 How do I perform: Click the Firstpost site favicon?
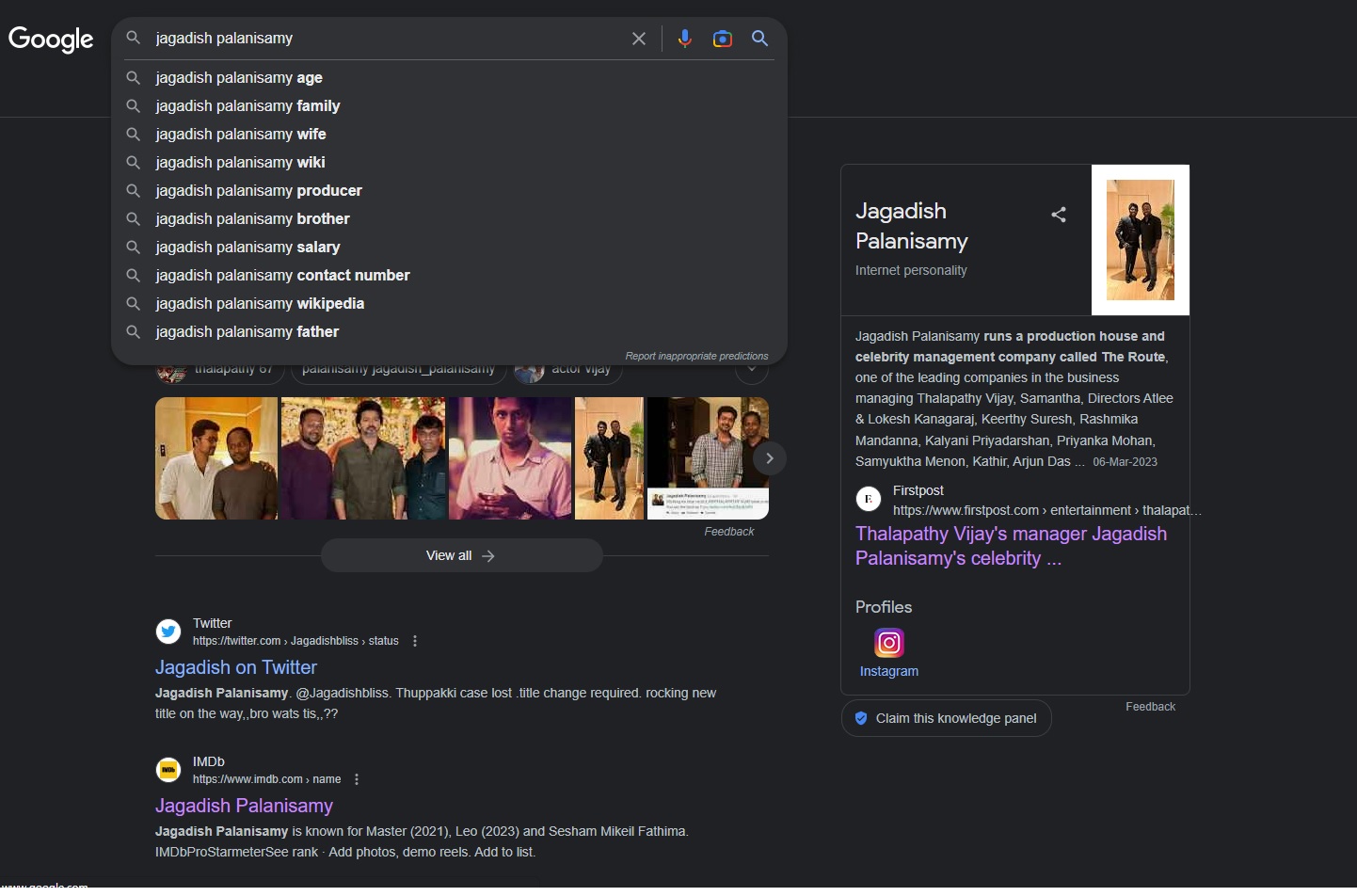(869, 499)
